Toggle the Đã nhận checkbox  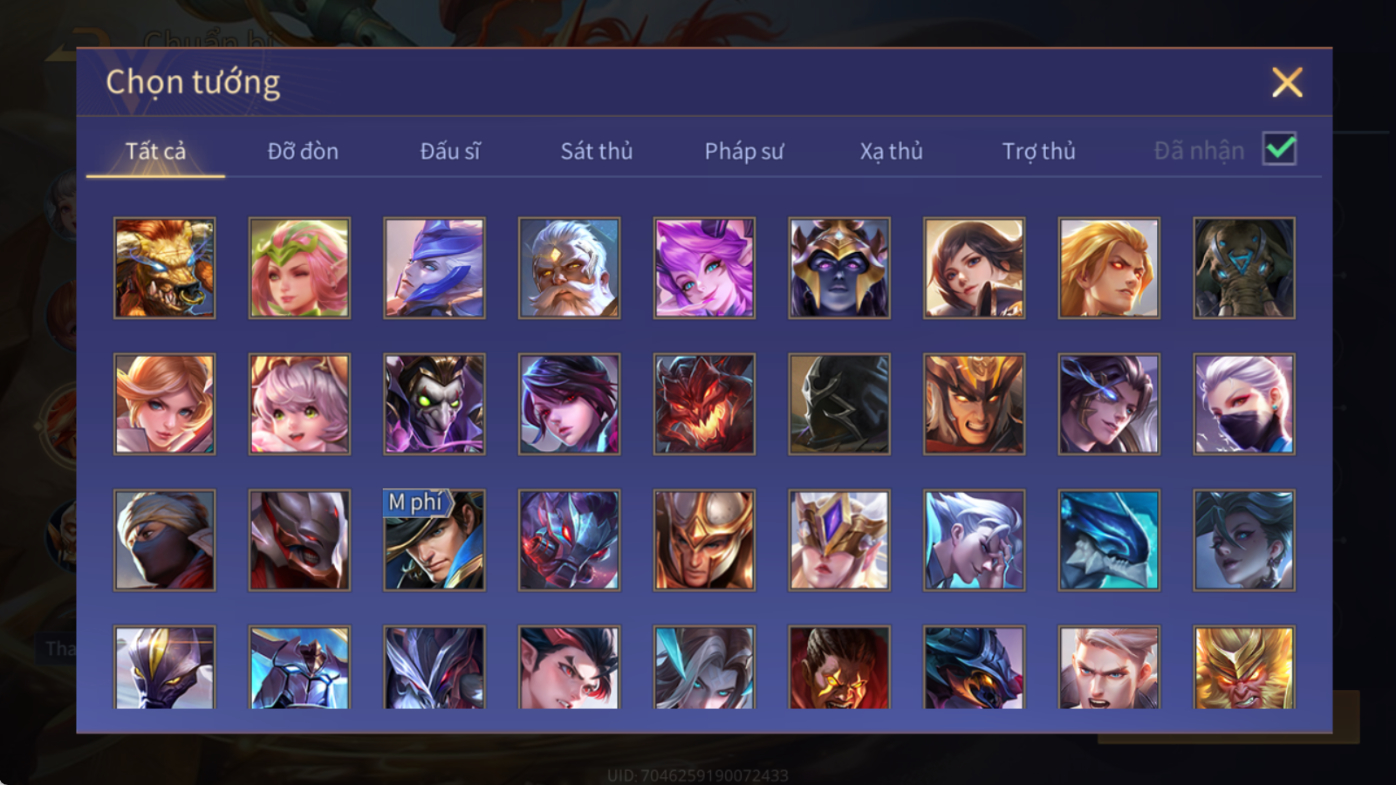(x=1279, y=149)
